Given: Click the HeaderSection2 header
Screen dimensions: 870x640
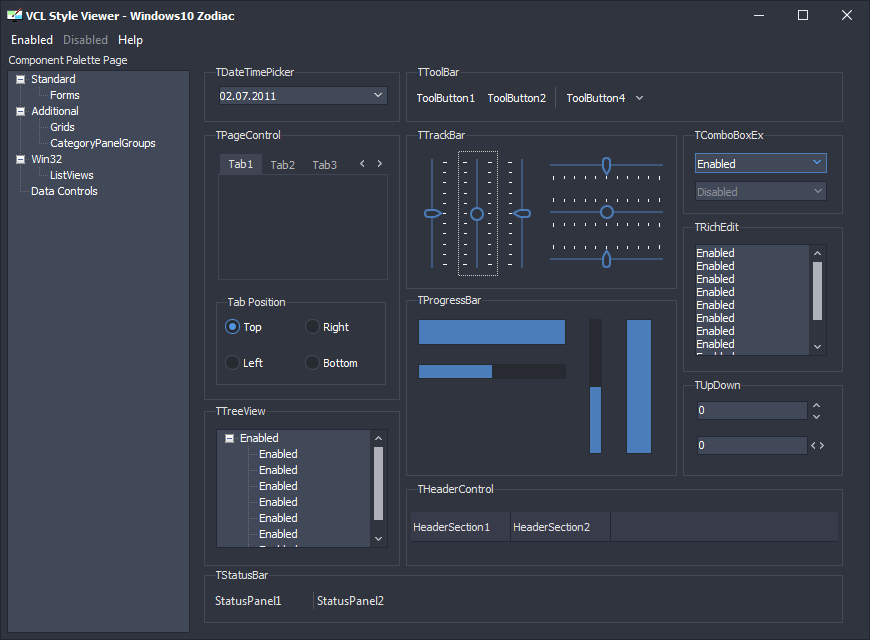Looking at the screenshot, I should point(560,527).
